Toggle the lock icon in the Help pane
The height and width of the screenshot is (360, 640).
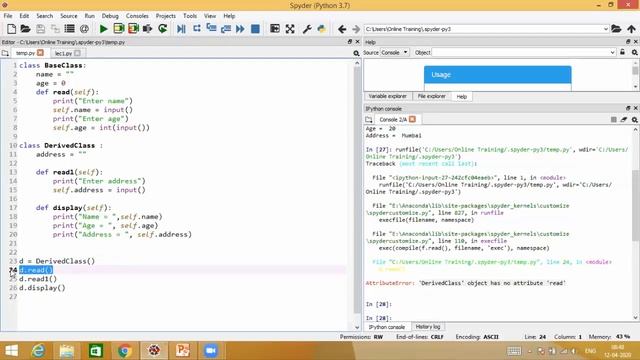(x=622, y=52)
